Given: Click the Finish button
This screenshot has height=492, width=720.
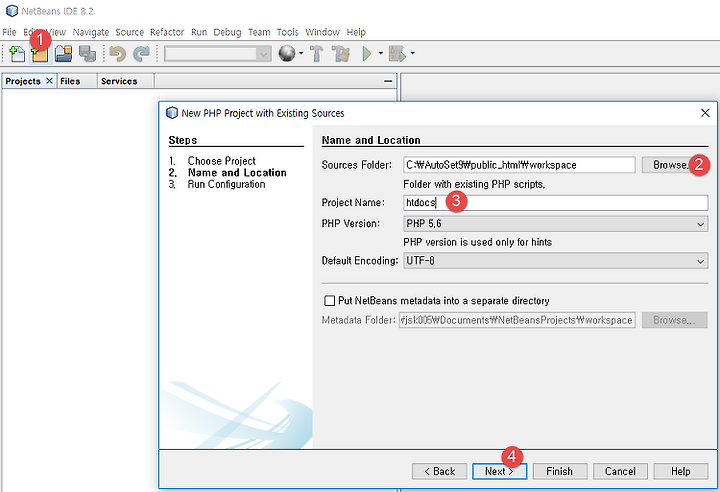Looking at the screenshot, I should click(x=560, y=471).
